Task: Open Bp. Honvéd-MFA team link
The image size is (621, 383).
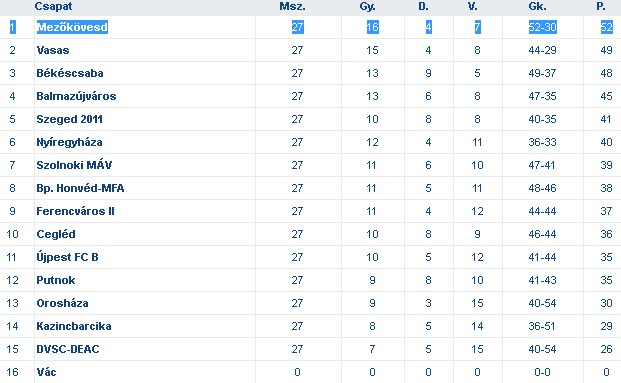Action: pos(80,188)
